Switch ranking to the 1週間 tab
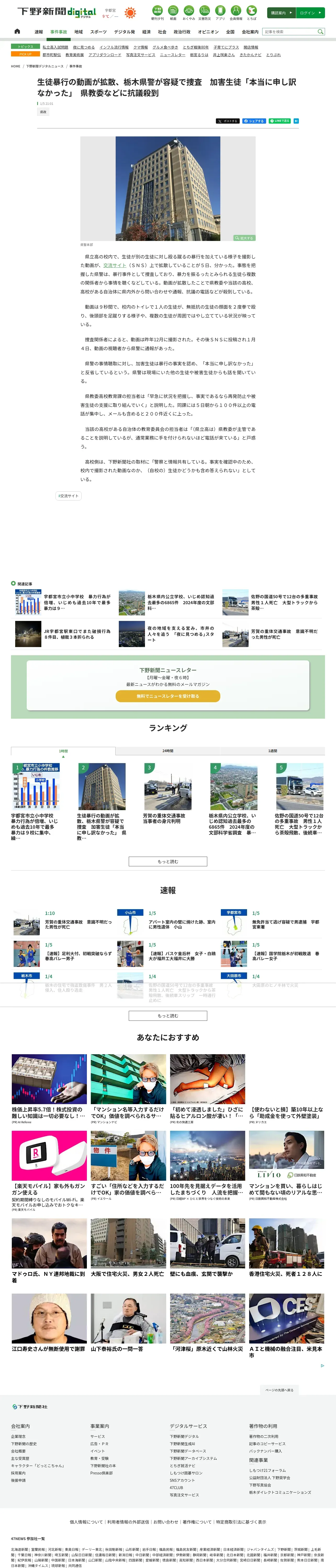 tap(273, 751)
